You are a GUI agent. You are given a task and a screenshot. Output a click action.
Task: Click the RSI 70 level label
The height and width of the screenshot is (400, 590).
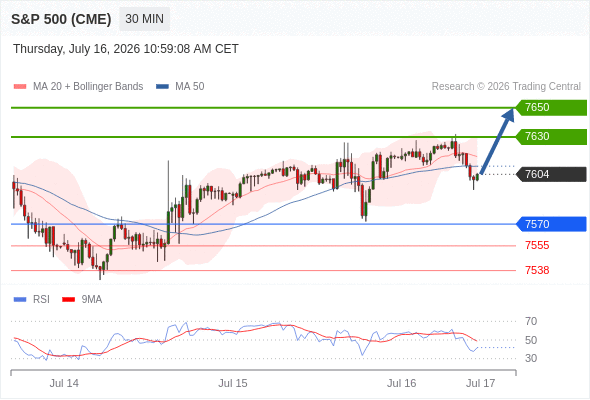pos(531,321)
